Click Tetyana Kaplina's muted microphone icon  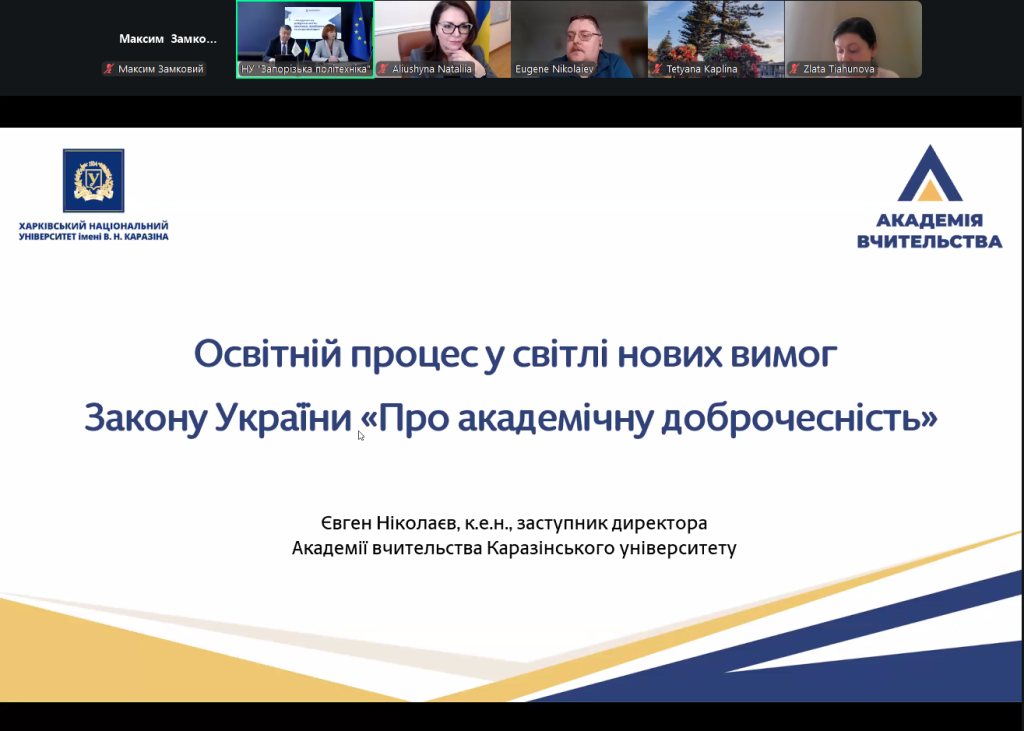coord(657,70)
